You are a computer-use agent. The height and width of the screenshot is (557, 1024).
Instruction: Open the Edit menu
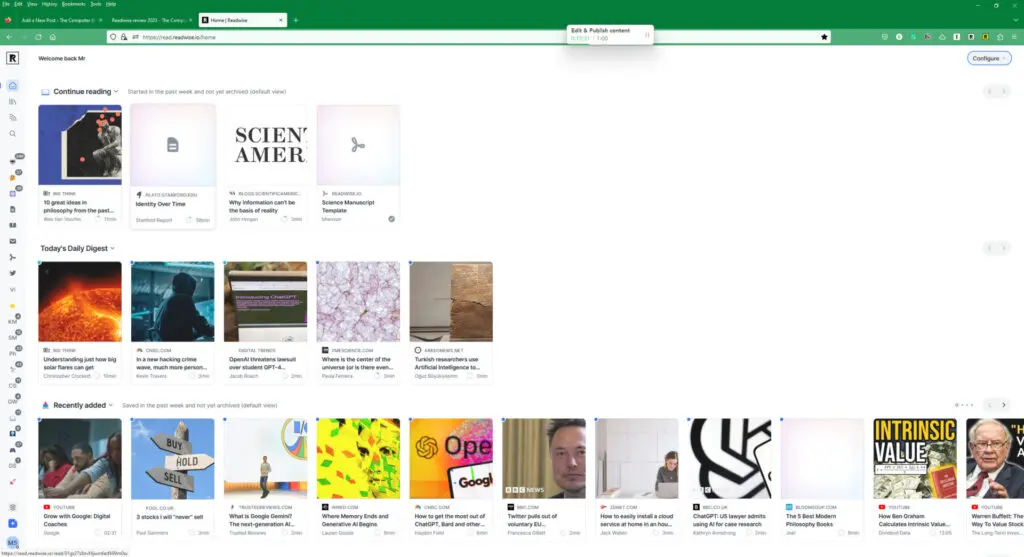18,4
